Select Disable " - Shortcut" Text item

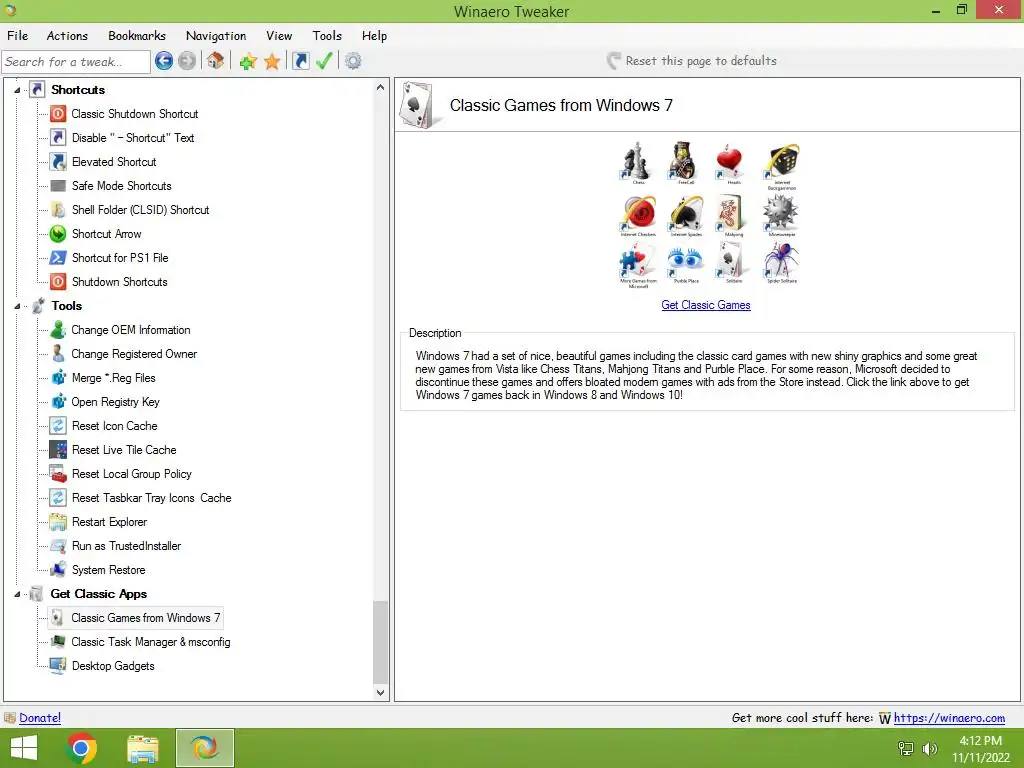133,138
